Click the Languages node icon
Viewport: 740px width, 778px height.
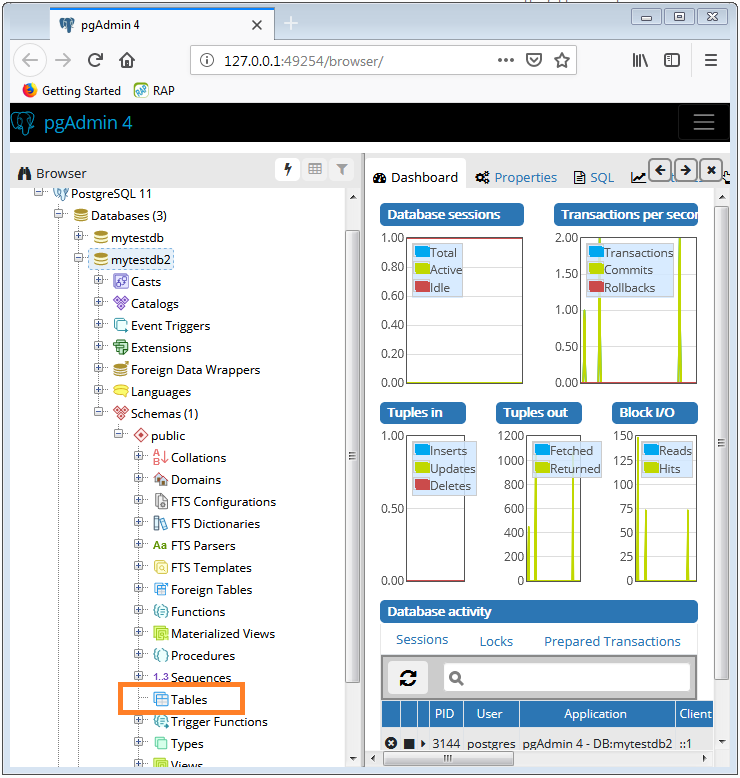[x=121, y=391]
